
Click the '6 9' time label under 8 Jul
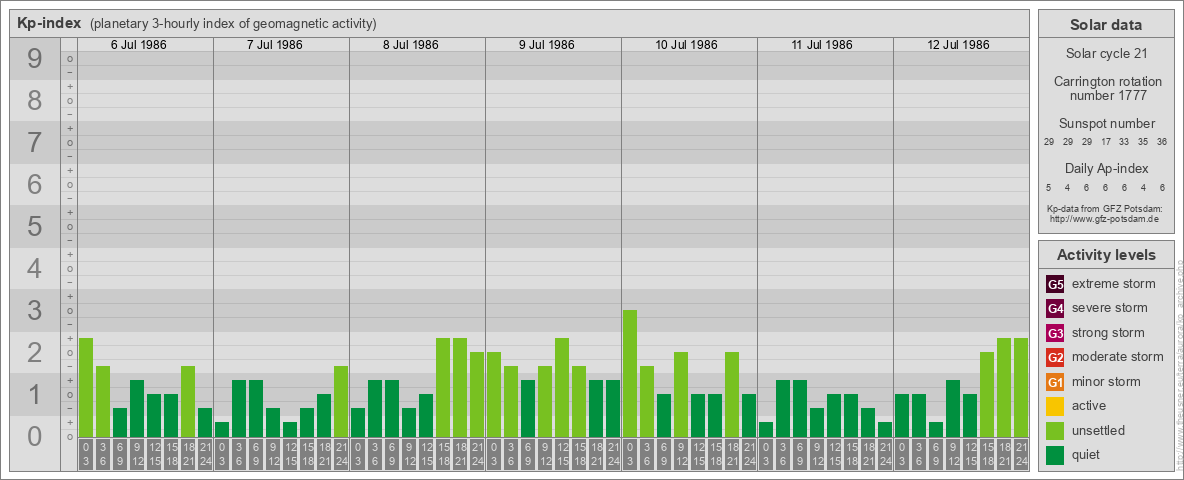pos(392,454)
